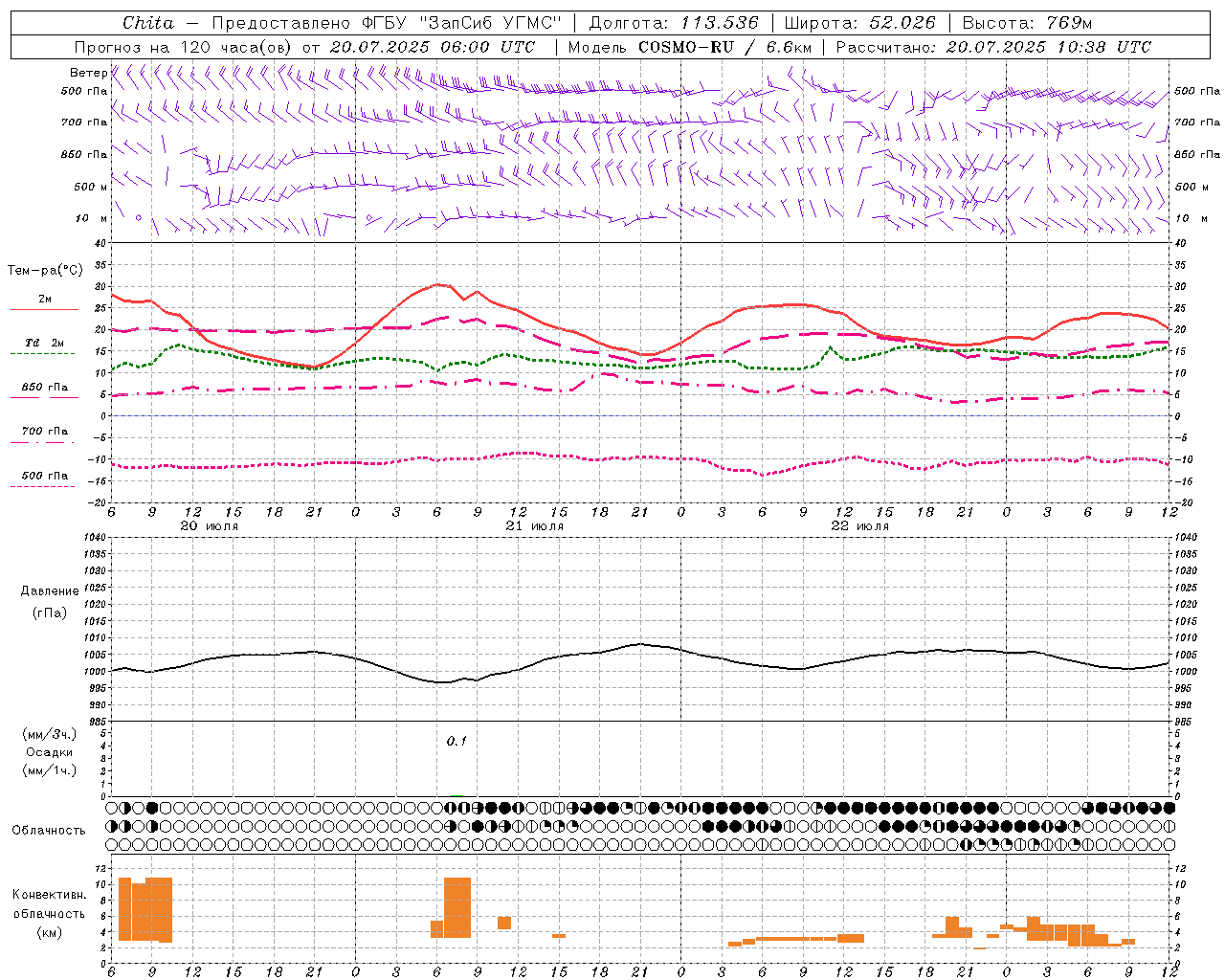Click the "Конвективн." convective cloud label
The image size is (1225, 980).
click(49, 894)
